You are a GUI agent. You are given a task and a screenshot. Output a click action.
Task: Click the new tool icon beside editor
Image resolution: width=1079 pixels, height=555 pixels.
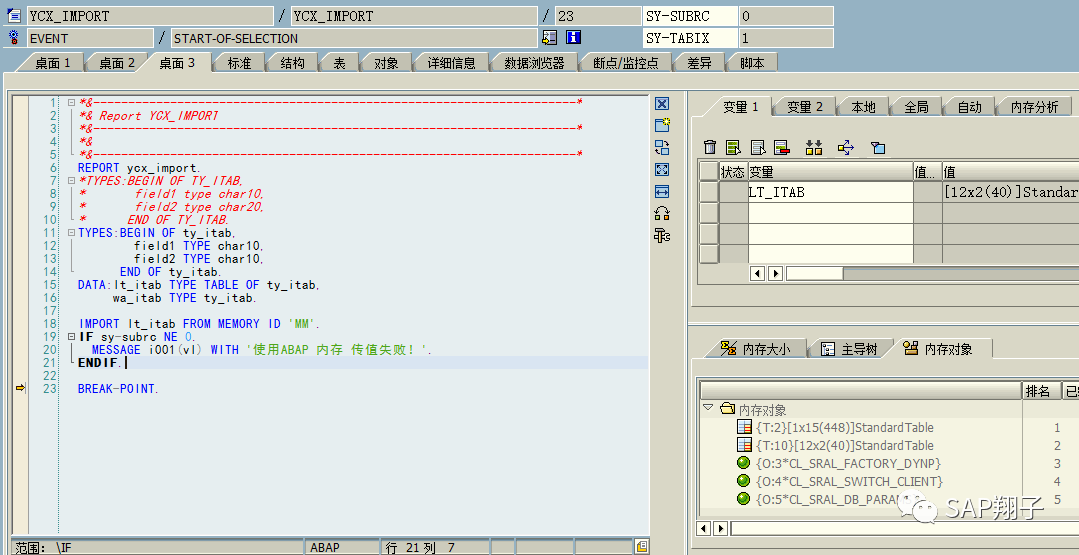coord(662,125)
